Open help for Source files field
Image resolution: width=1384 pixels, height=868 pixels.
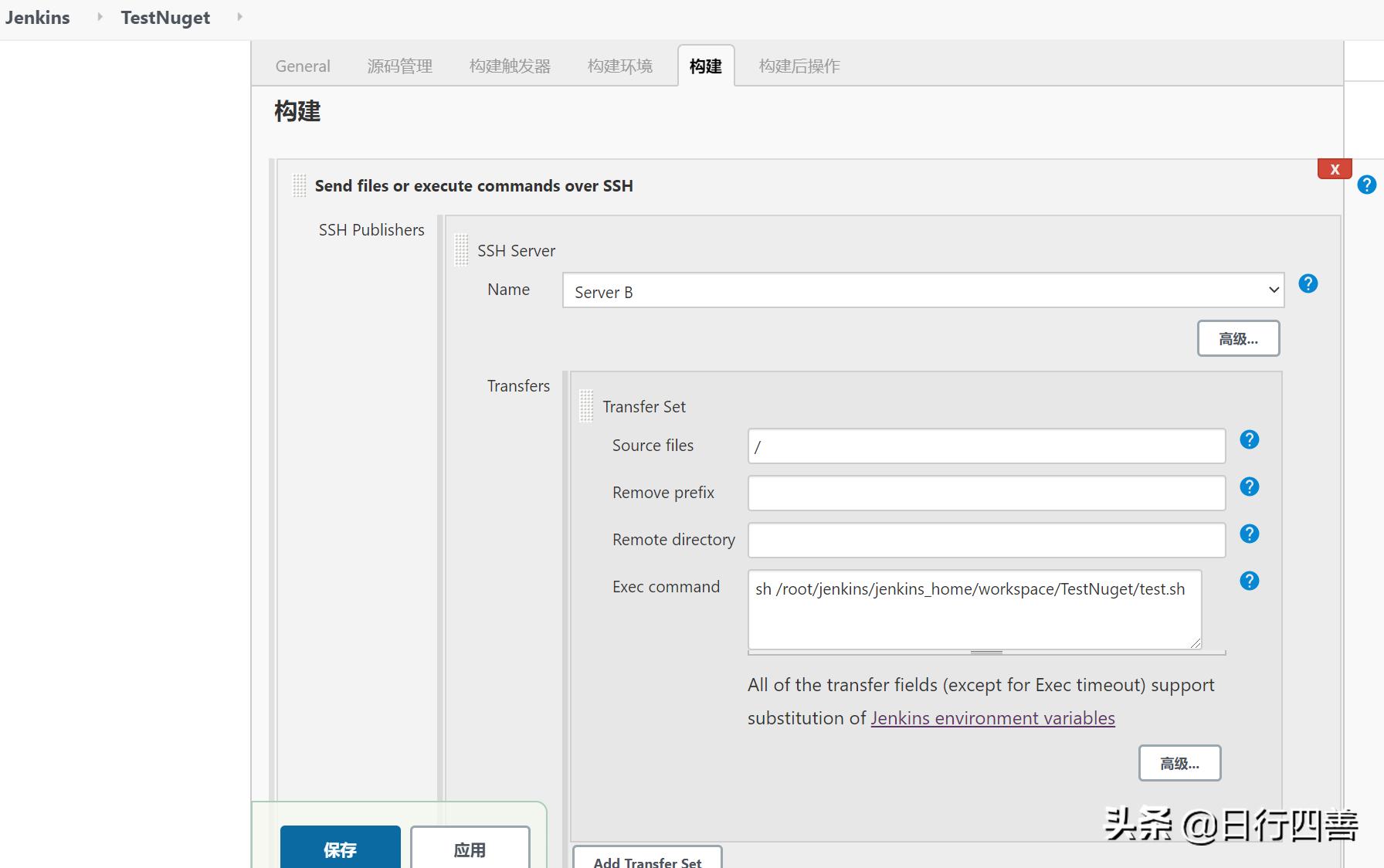[1249, 439]
